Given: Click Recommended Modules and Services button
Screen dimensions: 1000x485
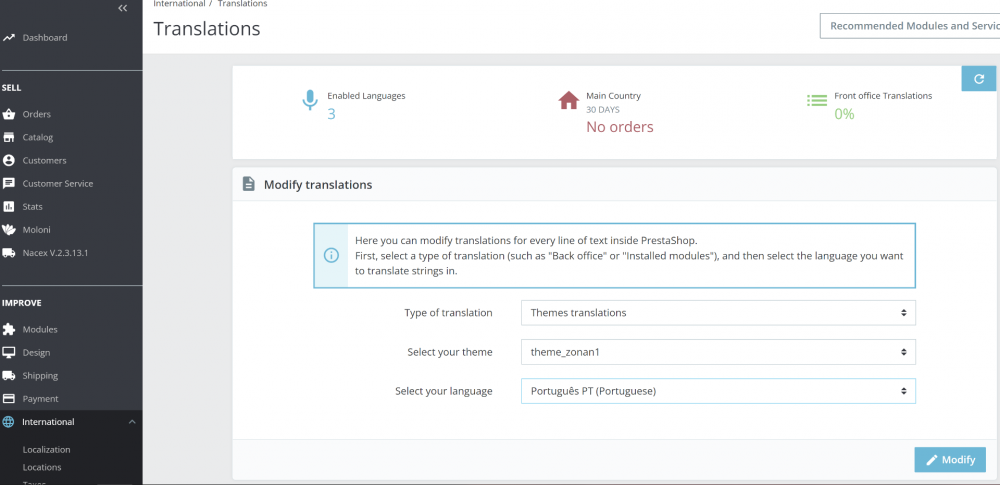Looking at the screenshot, I should point(909,26).
